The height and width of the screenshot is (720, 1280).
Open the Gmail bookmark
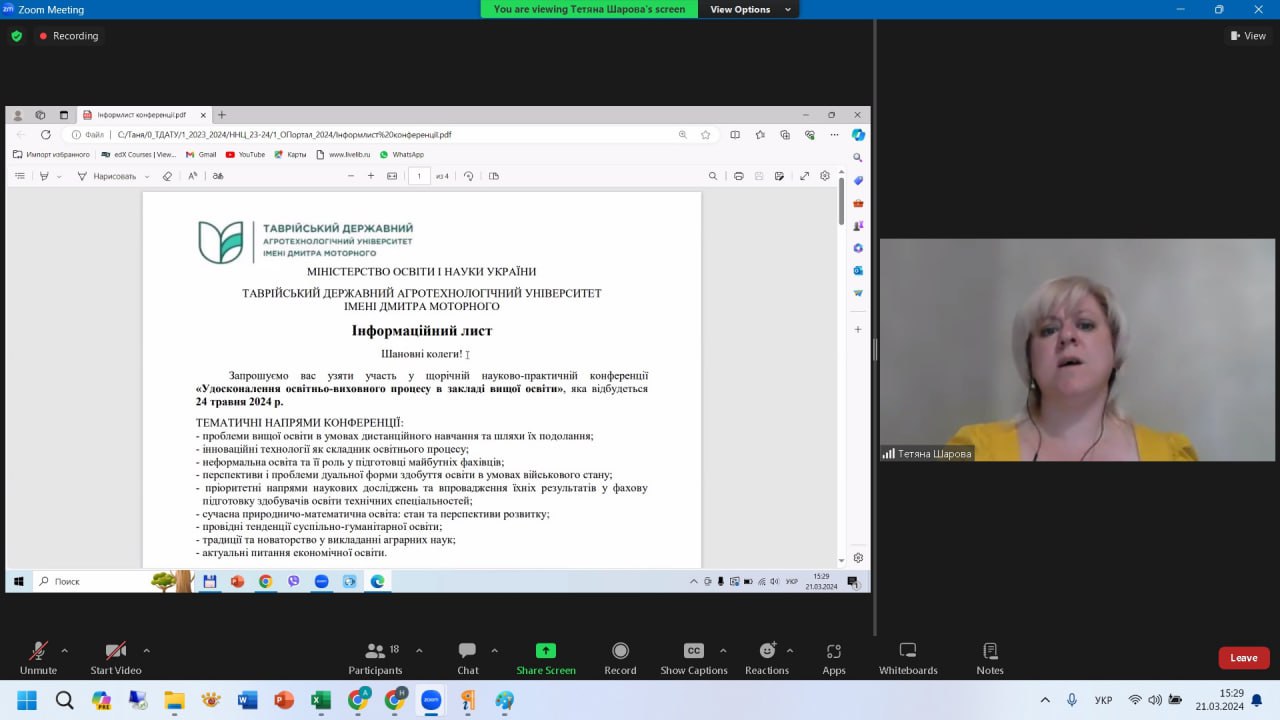pyautogui.click(x=201, y=155)
